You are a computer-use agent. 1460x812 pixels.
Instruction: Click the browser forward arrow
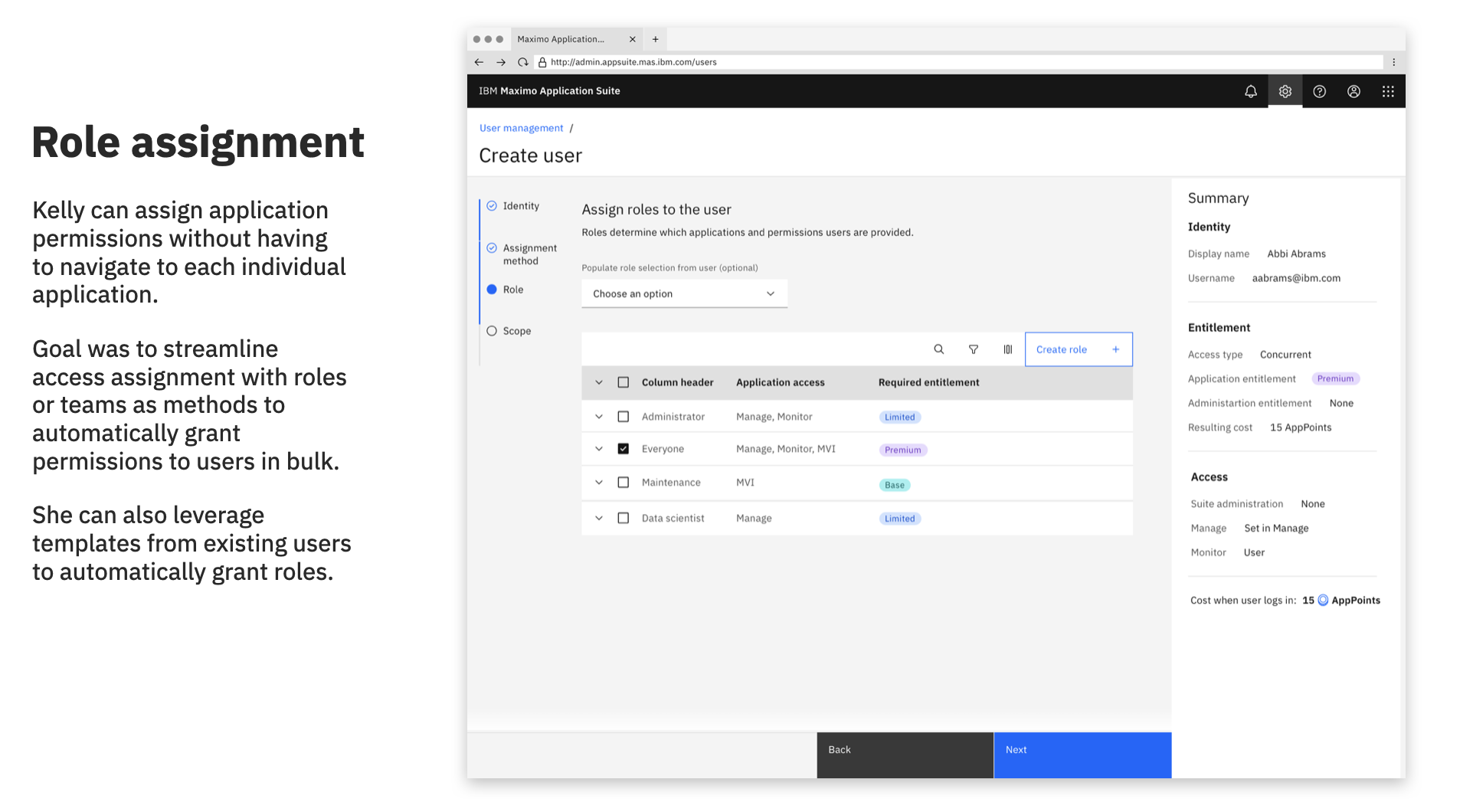tap(500, 62)
